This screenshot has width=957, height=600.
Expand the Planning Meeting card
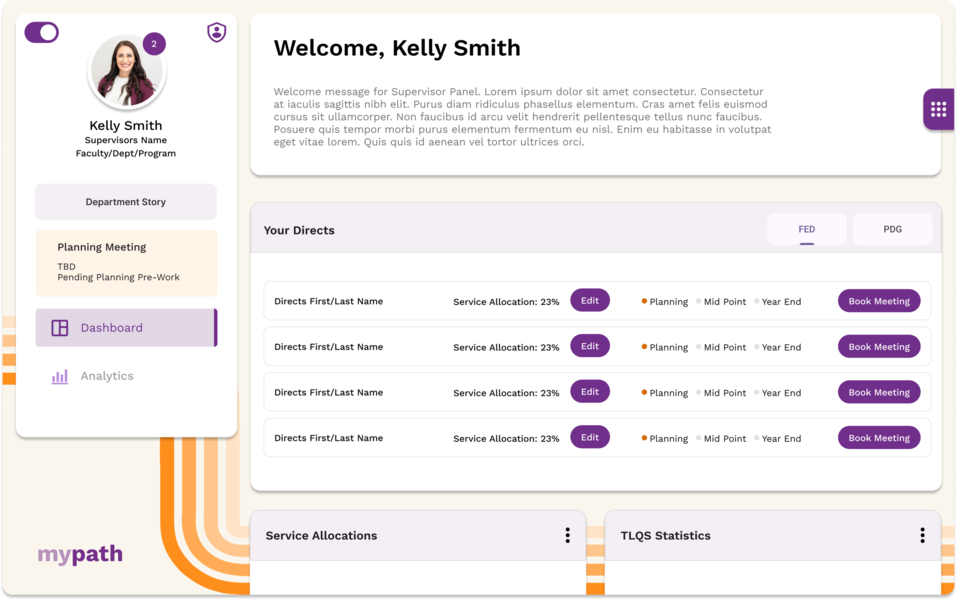126,263
